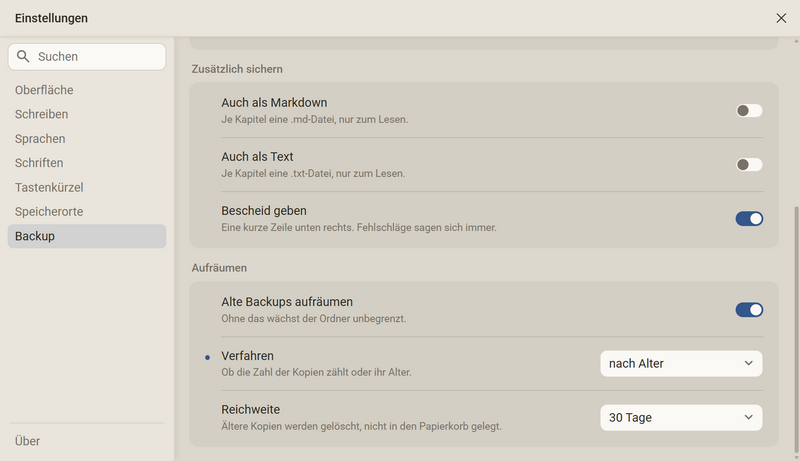Image resolution: width=800 pixels, height=461 pixels.
Task: Open the Reichweite 30 Tage dropdown
Action: [x=681, y=418]
